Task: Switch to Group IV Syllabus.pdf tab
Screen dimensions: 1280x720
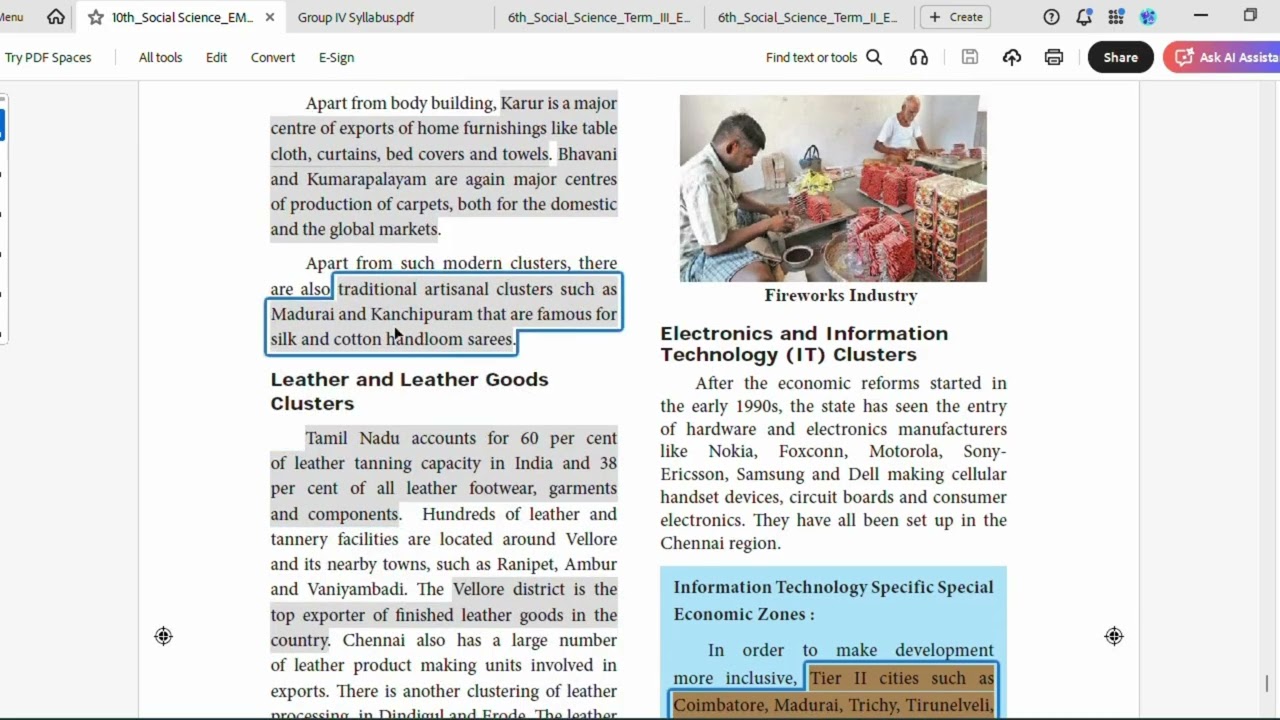Action: pyautogui.click(x=356, y=17)
